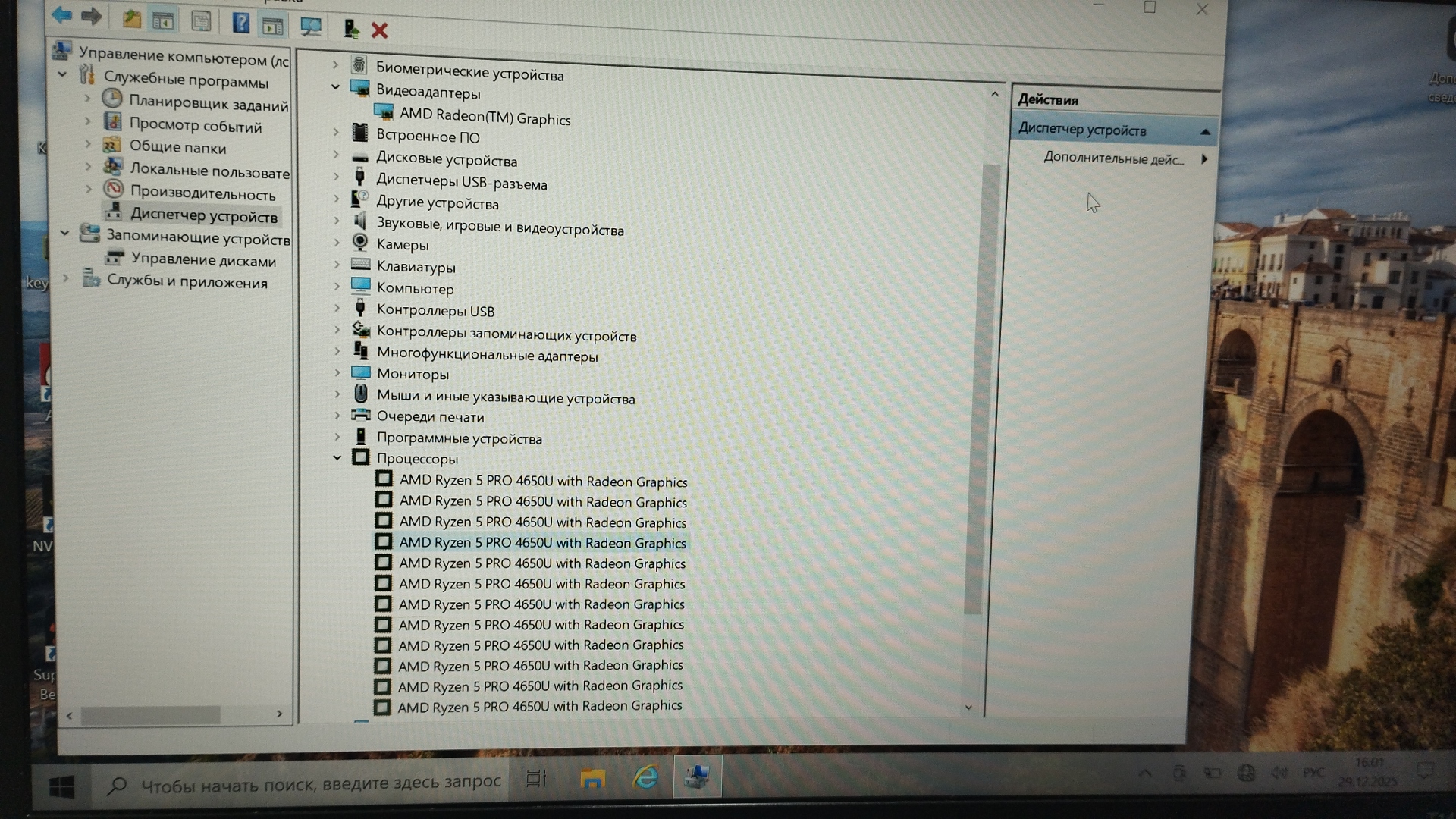Expand the Камеры category
This screenshot has width=1456, height=819.
point(337,243)
